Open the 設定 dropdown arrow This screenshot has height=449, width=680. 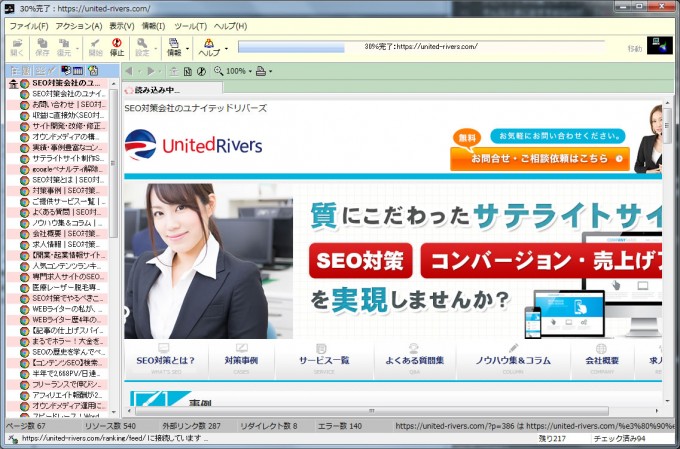(x=155, y=48)
